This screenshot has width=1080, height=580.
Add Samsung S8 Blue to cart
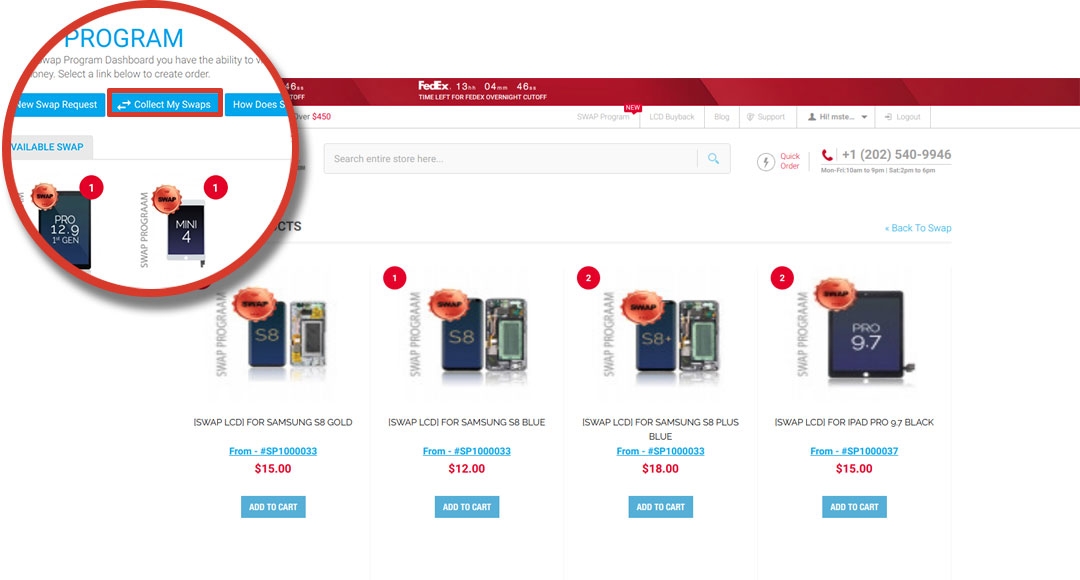(466, 507)
